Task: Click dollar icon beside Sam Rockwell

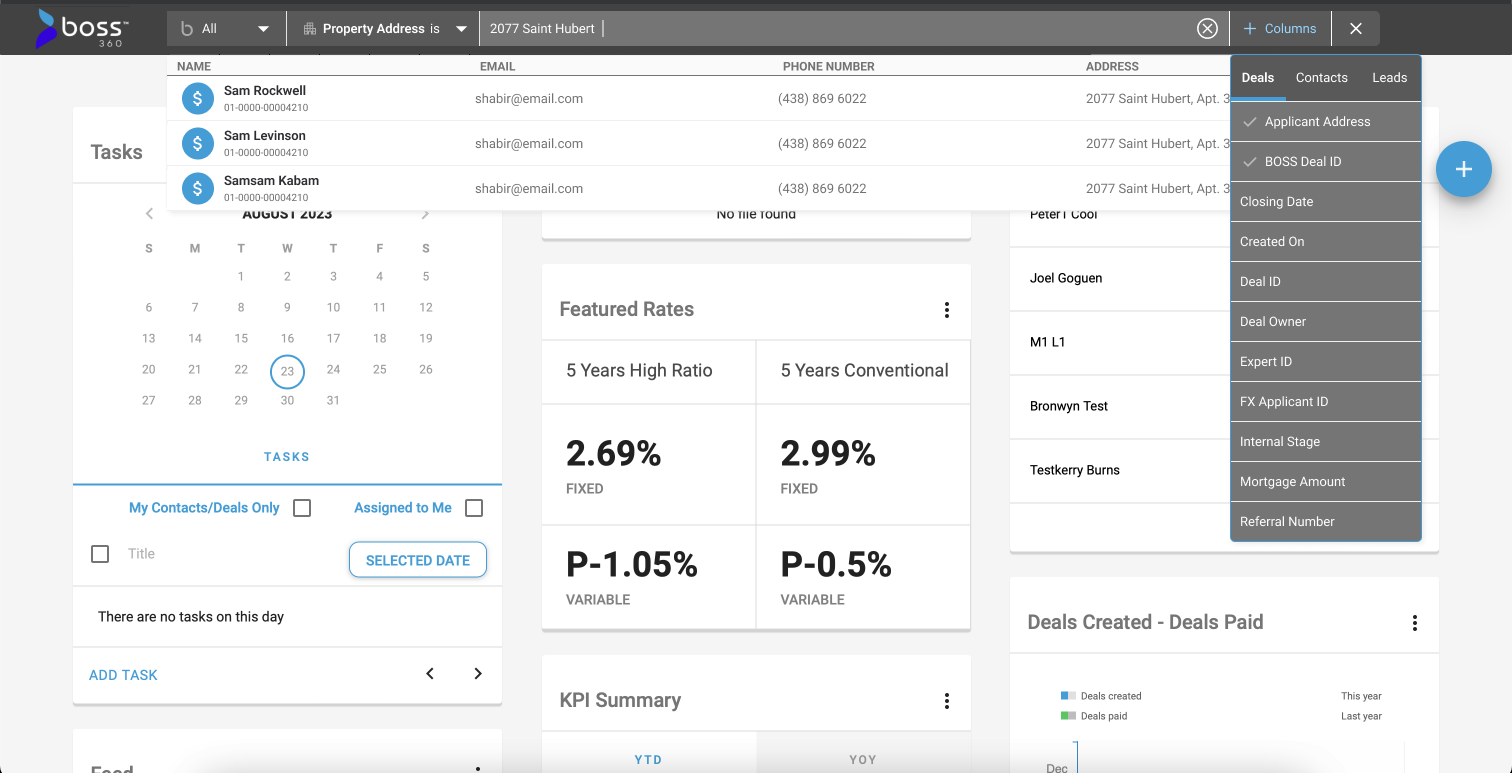Action: (x=198, y=98)
